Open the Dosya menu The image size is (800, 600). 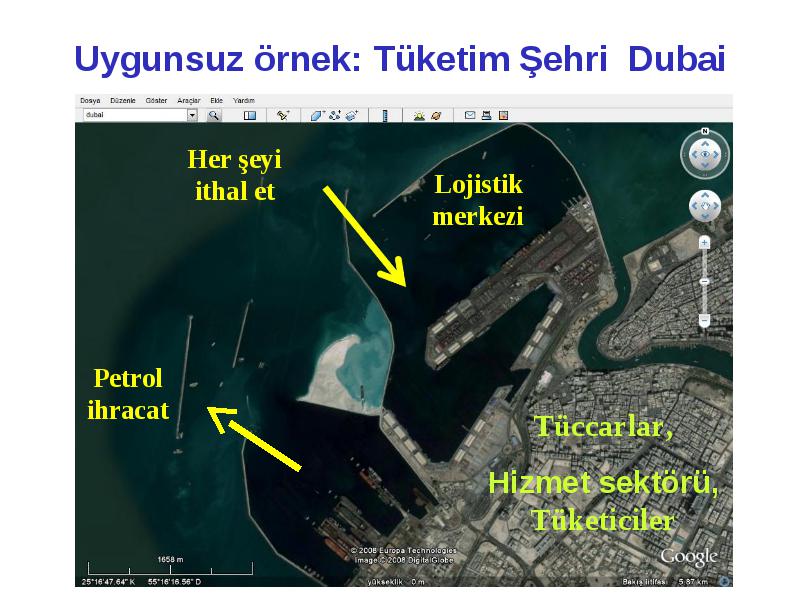(90, 101)
